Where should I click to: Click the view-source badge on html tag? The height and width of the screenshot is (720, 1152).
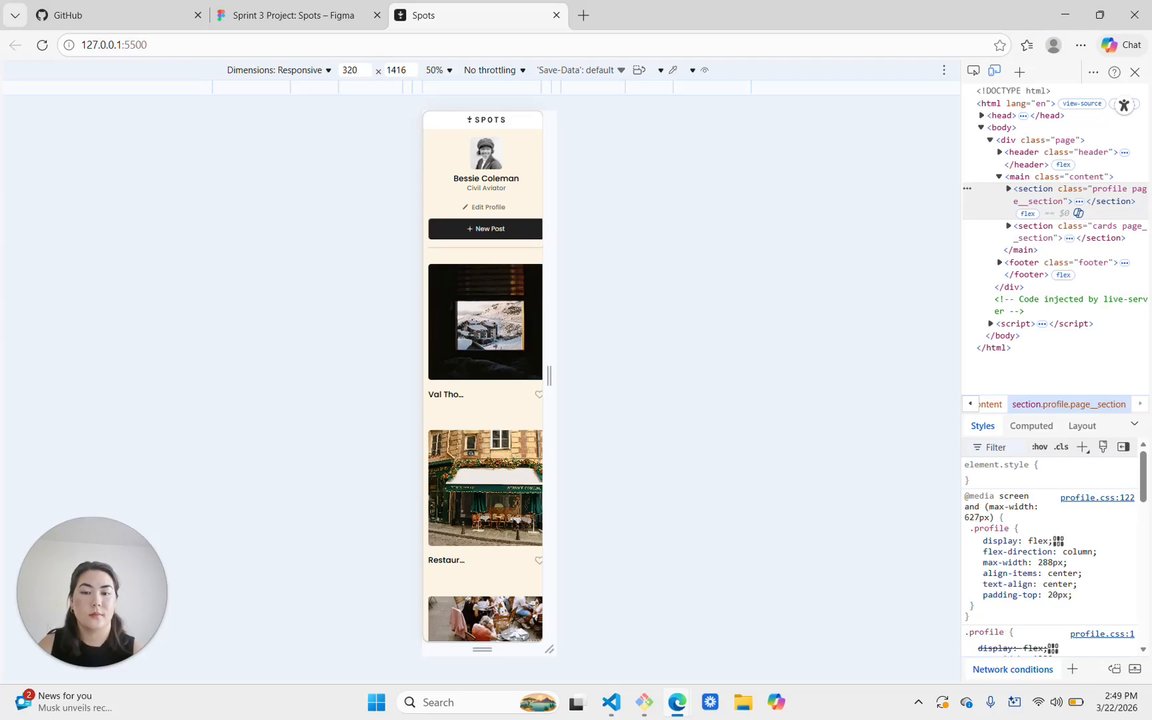click(x=1082, y=104)
